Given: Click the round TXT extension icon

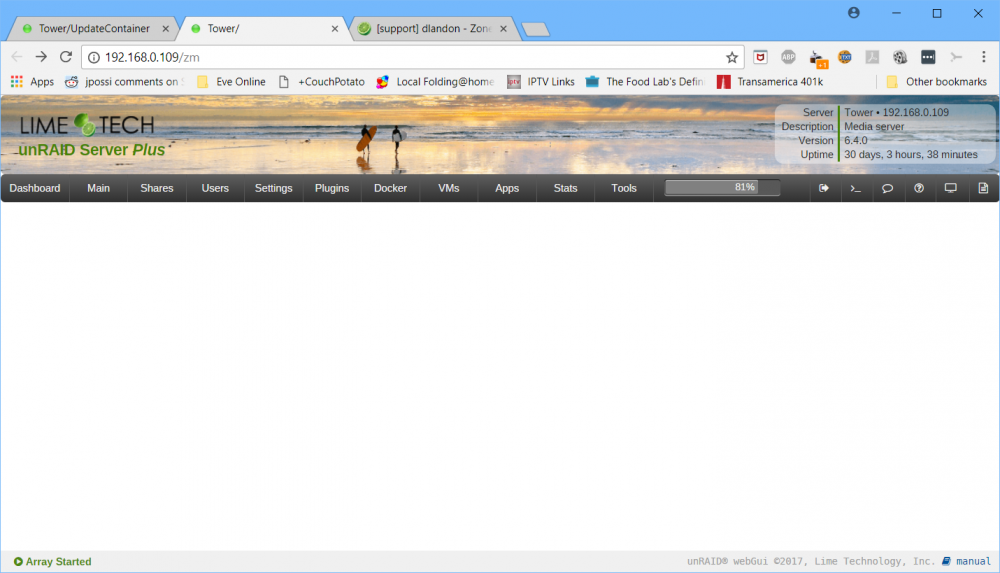Looking at the screenshot, I should pos(844,57).
